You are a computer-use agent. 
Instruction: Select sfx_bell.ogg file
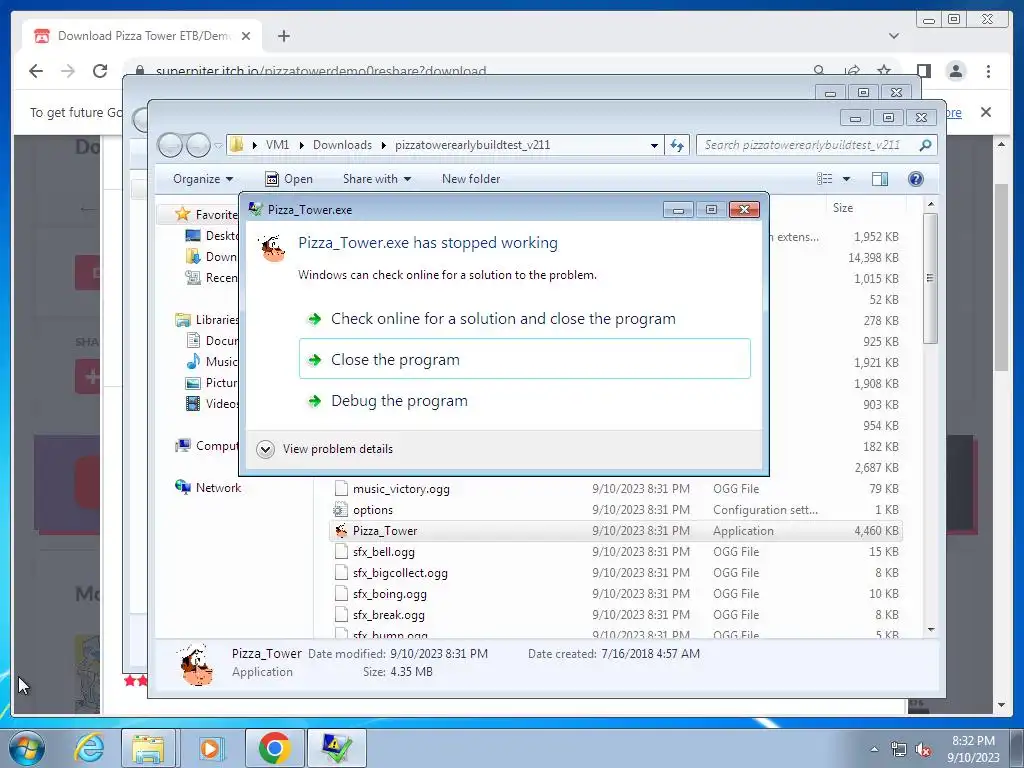pos(383,552)
